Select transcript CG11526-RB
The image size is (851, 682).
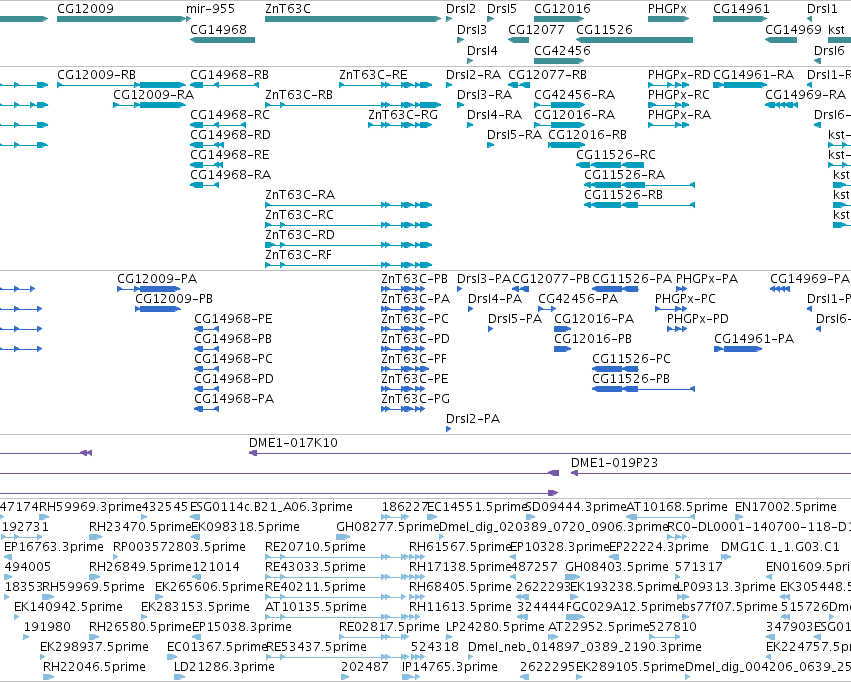624,195
